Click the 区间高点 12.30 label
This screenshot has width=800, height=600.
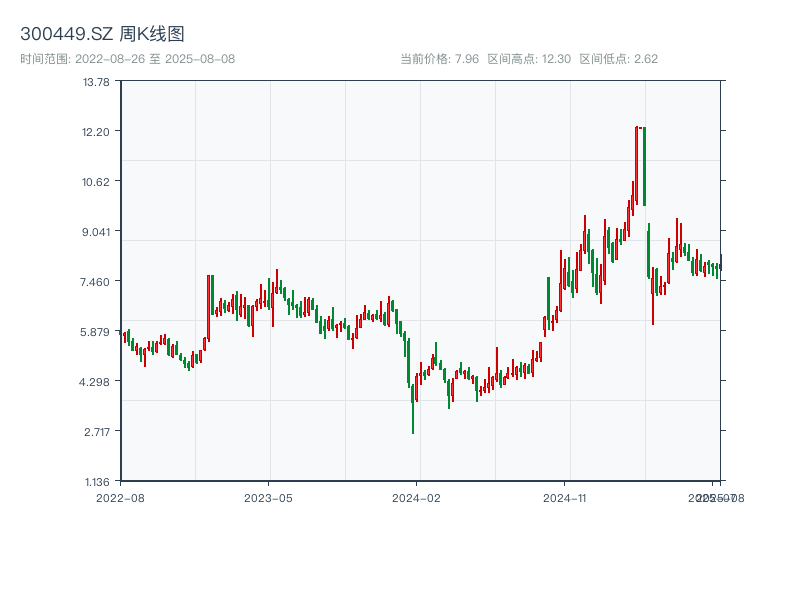[528, 59]
